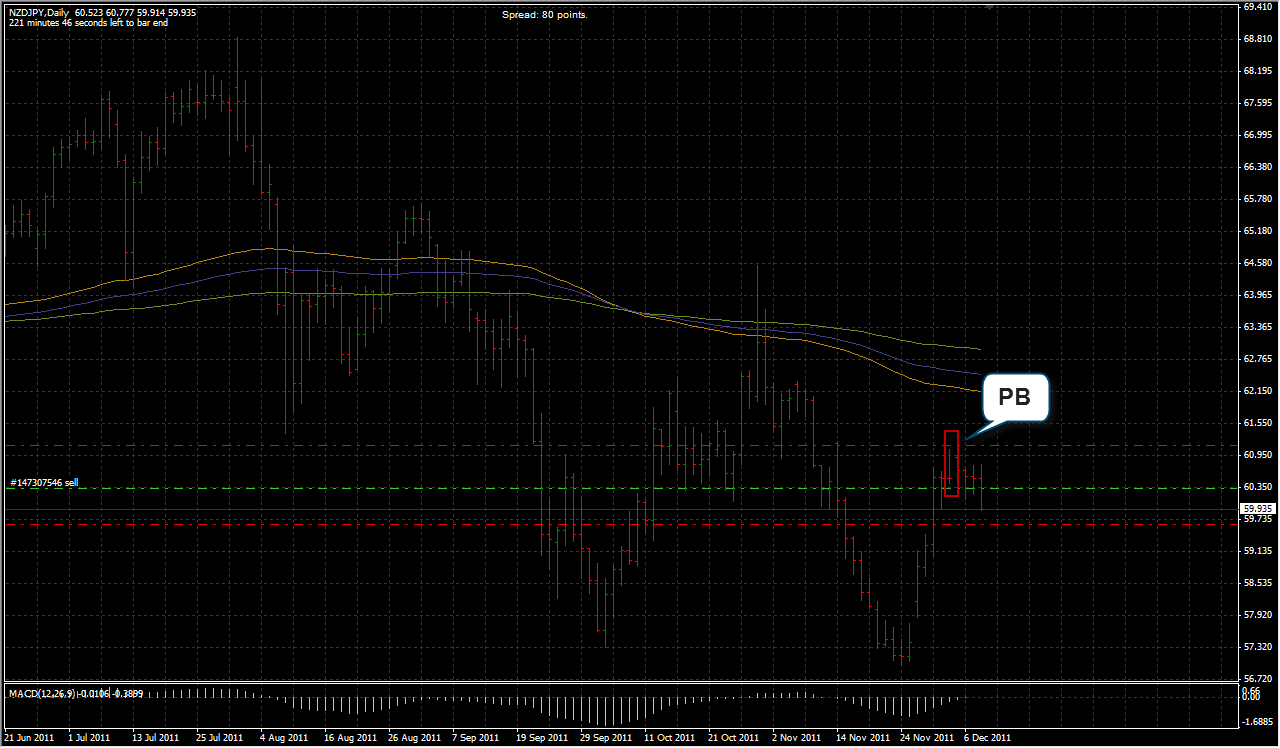
Task: Click the 21 Jun 2011 date label
Action: [x=28, y=738]
